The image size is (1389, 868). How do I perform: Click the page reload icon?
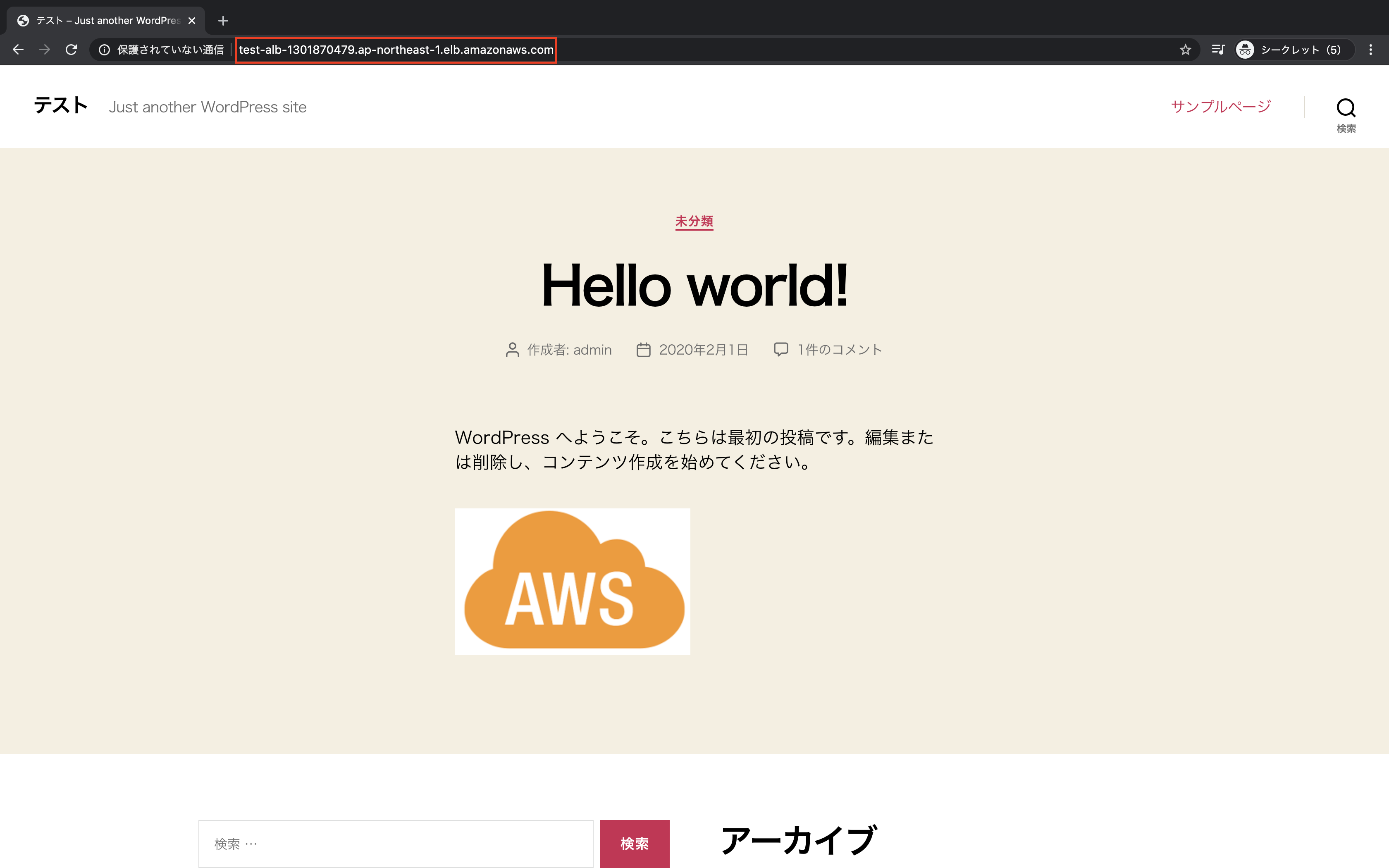[71, 49]
